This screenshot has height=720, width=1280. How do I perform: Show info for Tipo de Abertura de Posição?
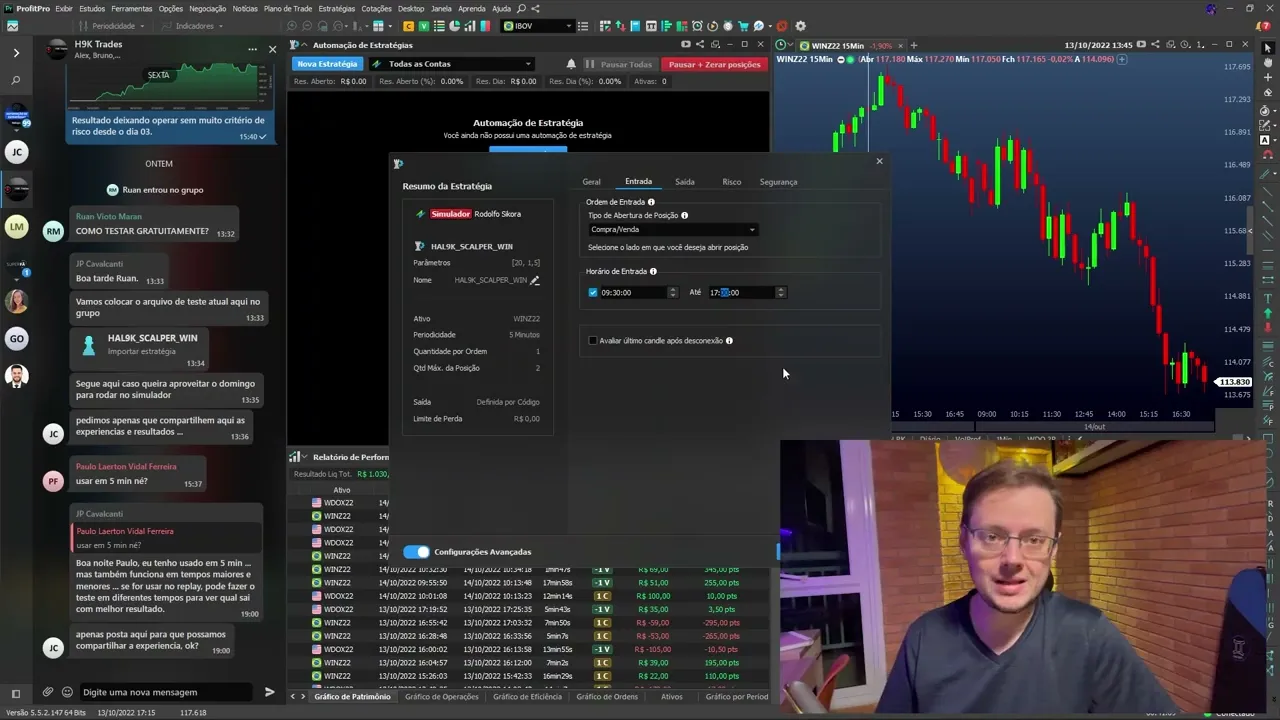(x=684, y=215)
